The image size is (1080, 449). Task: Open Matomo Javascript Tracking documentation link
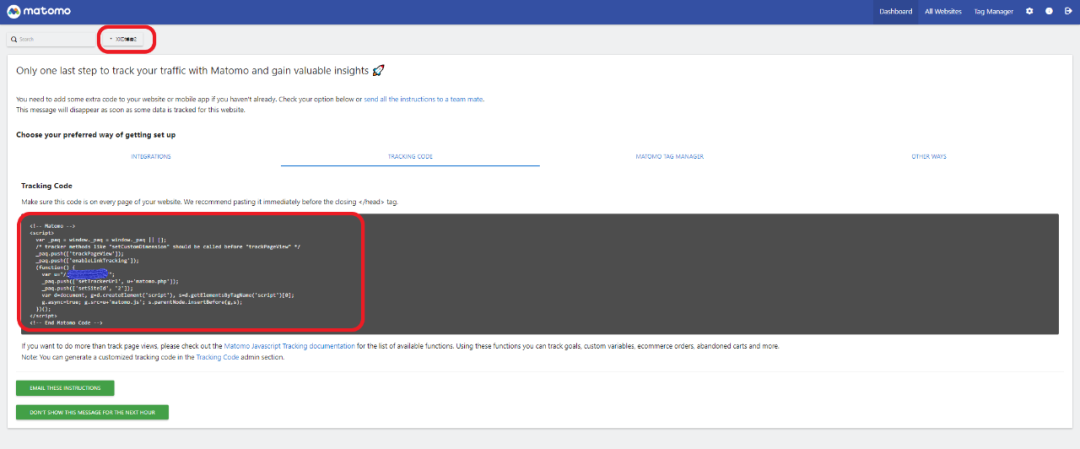290,346
